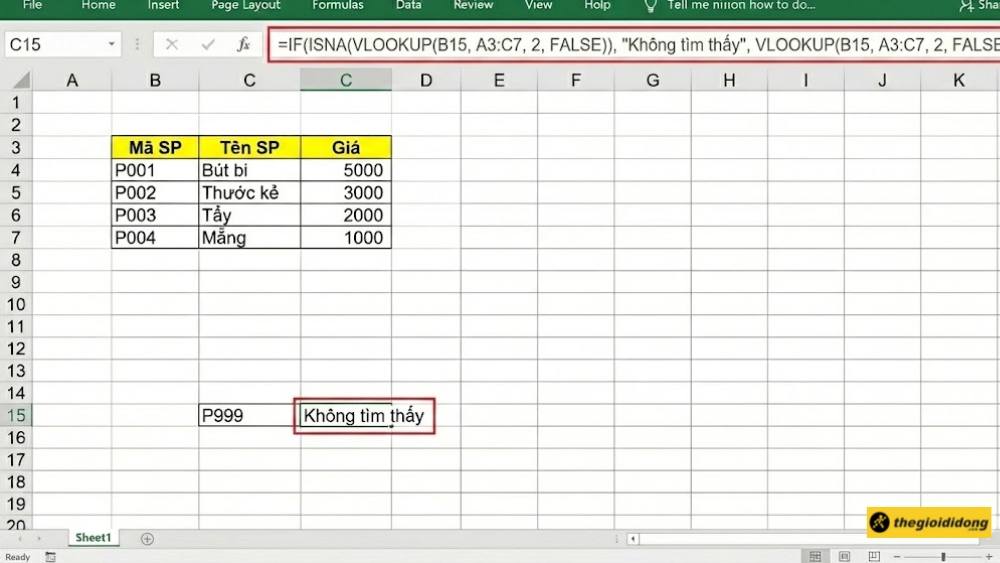The width and height of the screenshot is (1000, 563).
Task: Click the zoom out minus button
Action: coord(899,557)
